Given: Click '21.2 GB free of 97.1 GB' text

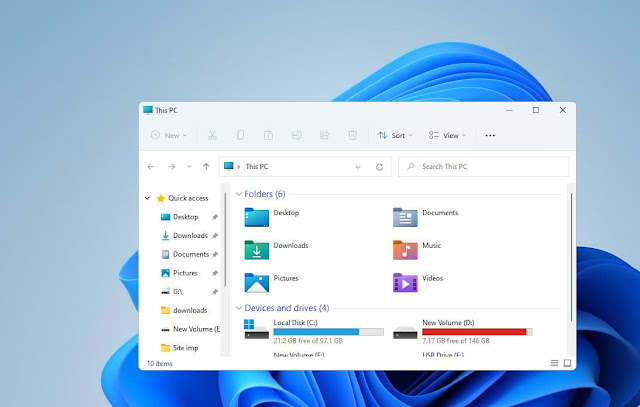Looking at the screenshot, I should point(308,340).
